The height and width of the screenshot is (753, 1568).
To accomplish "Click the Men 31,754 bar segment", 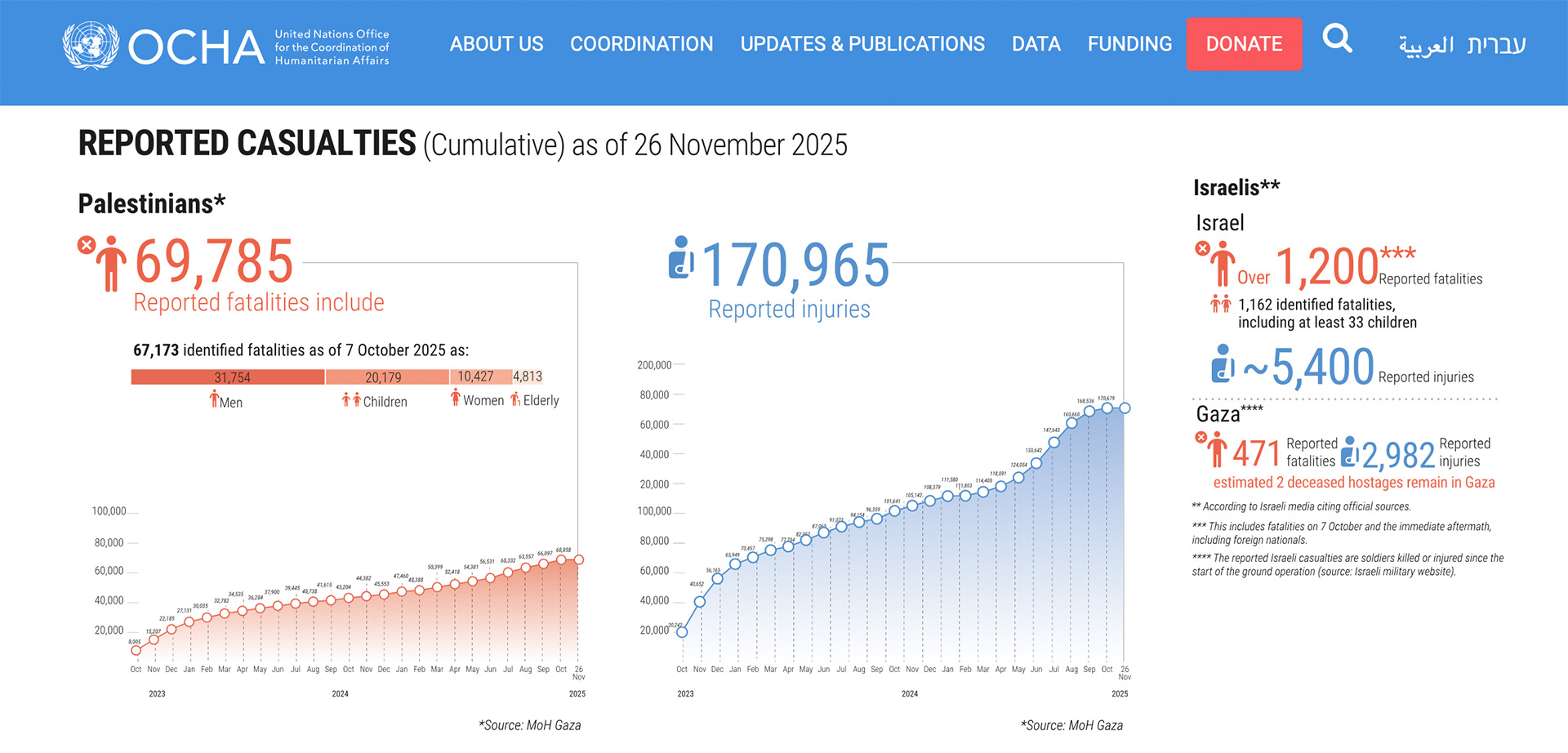I will pos(228,377).
